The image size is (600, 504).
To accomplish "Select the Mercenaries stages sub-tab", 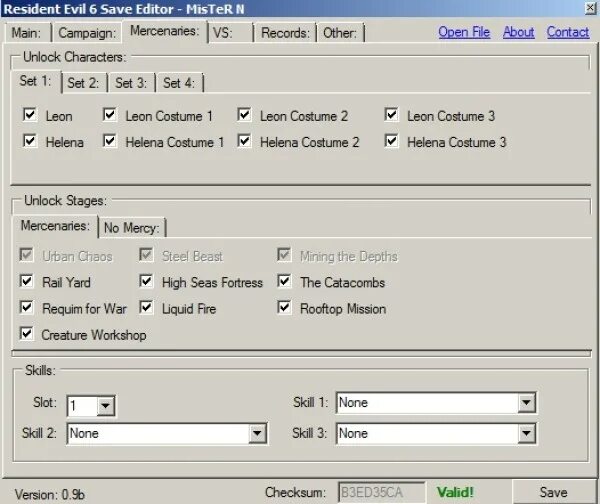I will pos(55,226).
